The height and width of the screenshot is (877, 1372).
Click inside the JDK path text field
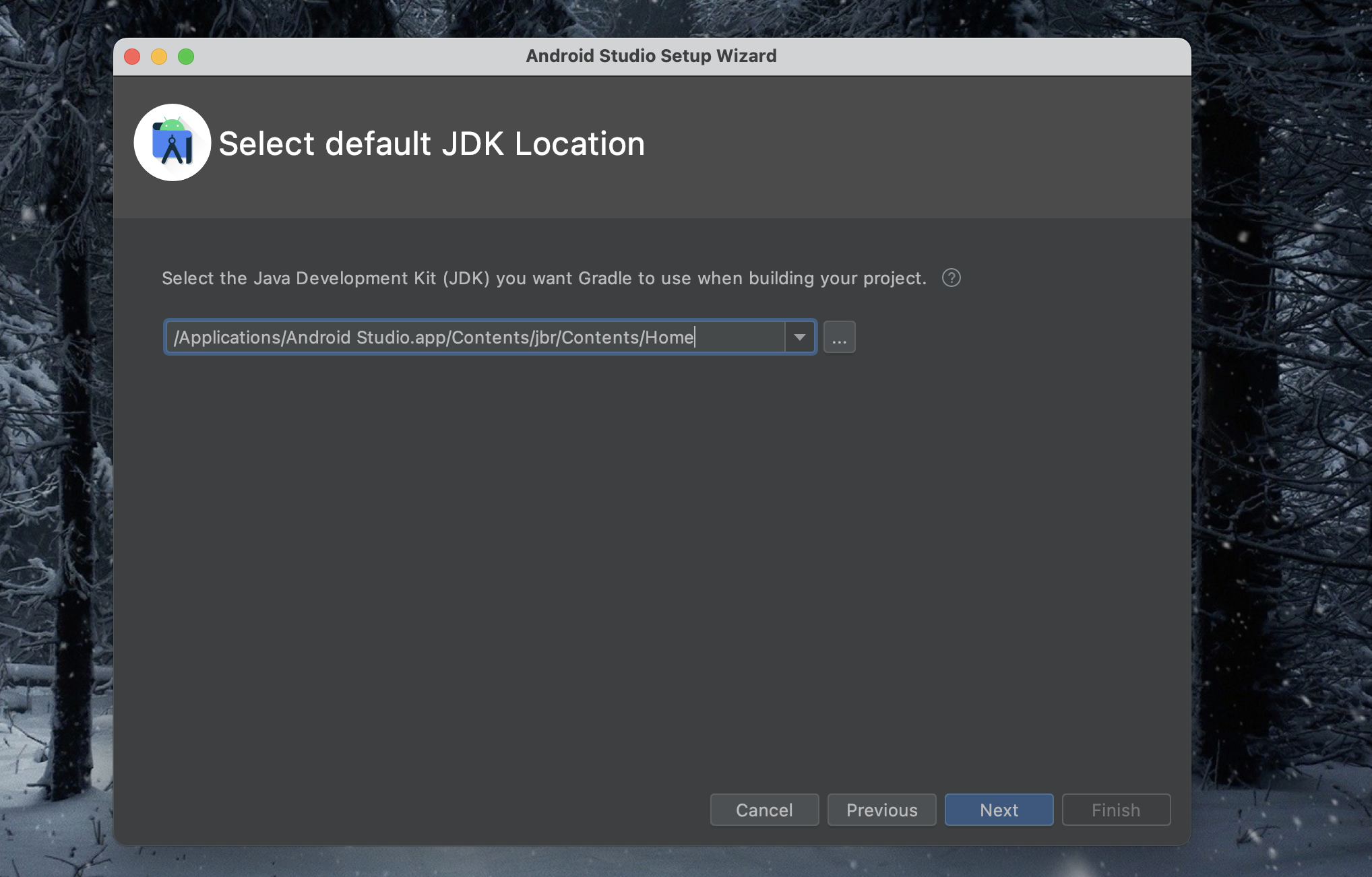point(472,337)
